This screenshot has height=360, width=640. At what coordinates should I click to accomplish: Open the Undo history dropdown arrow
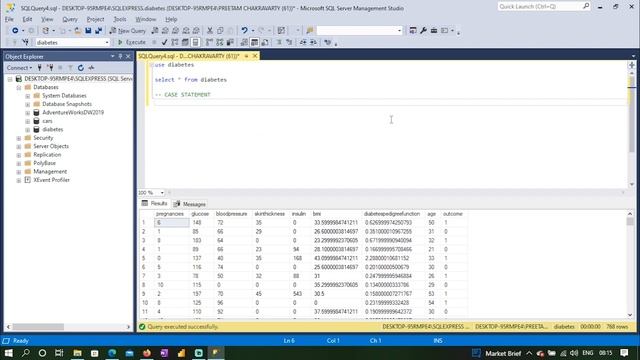pos(252,31)
